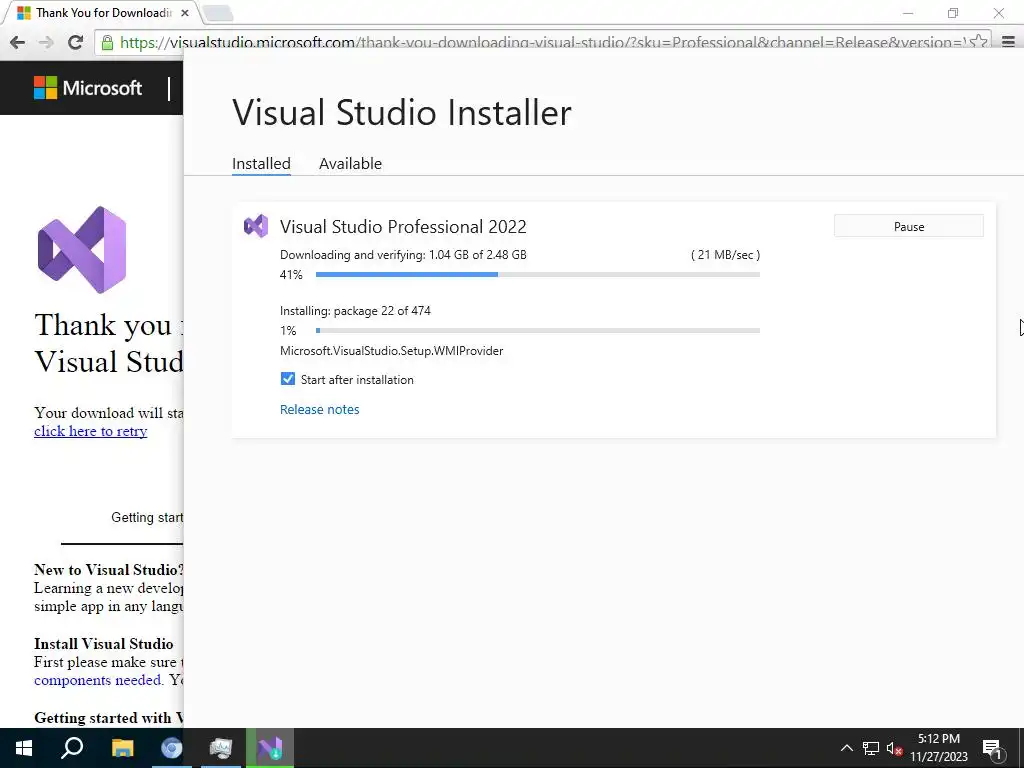Viewport: 1024px width, 768px height.
Task: Click the 'click here to retry' link
Action: [x=90, y=431]
